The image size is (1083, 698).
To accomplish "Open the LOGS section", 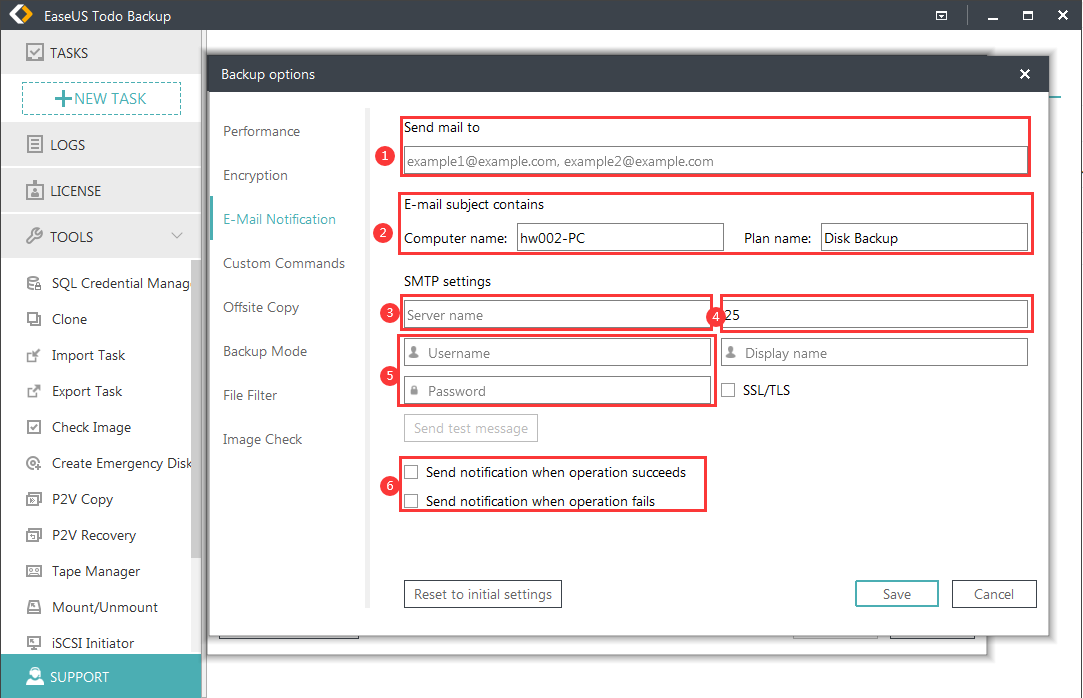I will (101, 144).
